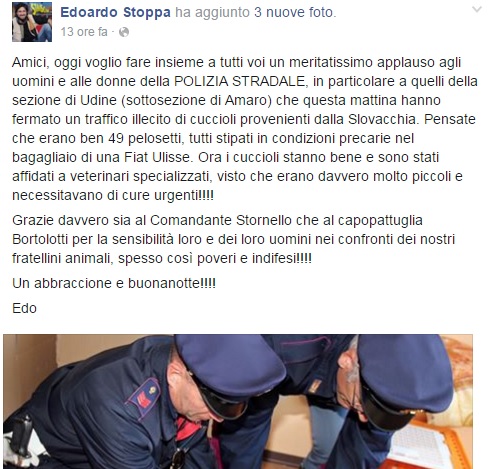Open the '3 nuove foto' link
The height and width of the screenshot is (469, 489).
pos(295,12)
